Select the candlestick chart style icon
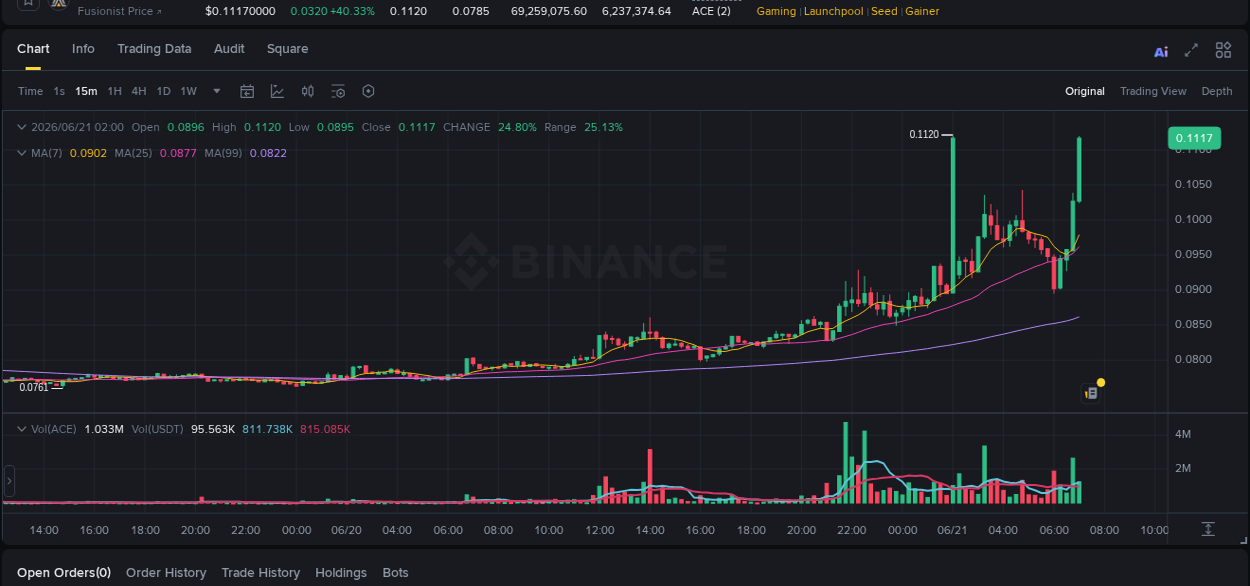 (x=308, y=91)
